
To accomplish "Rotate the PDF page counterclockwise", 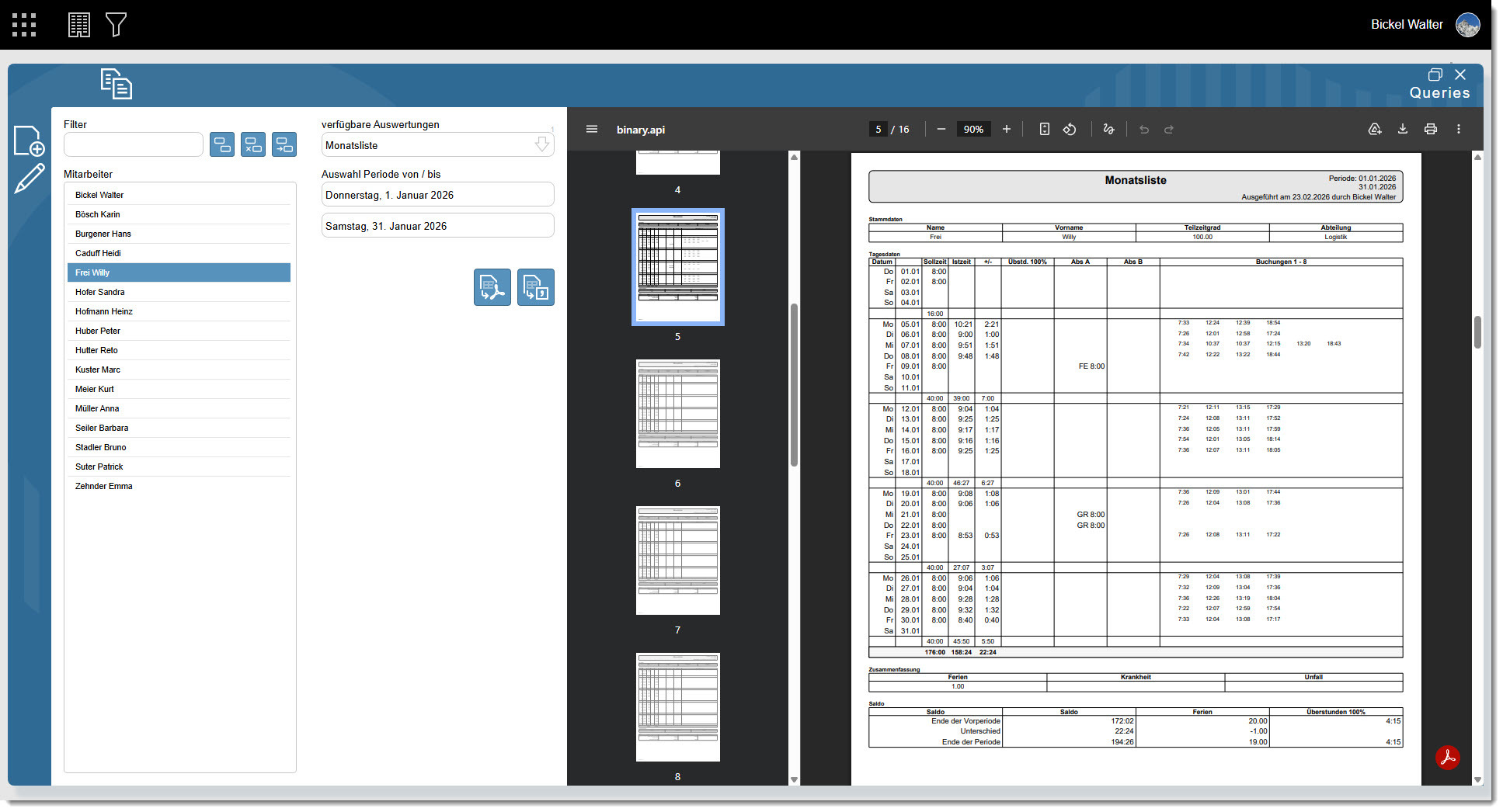I will tap(1070, 130).
